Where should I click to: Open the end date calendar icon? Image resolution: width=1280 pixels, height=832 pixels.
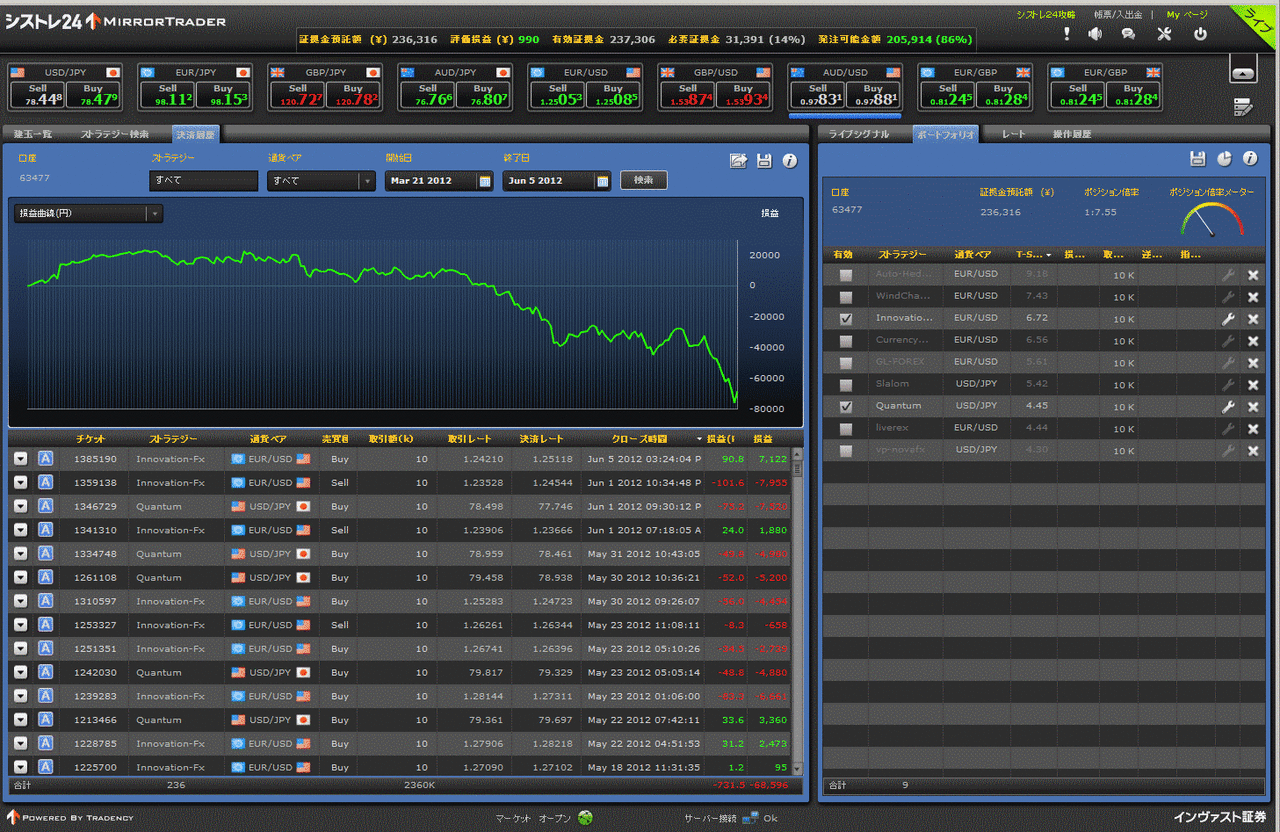[x=602, y=181]
